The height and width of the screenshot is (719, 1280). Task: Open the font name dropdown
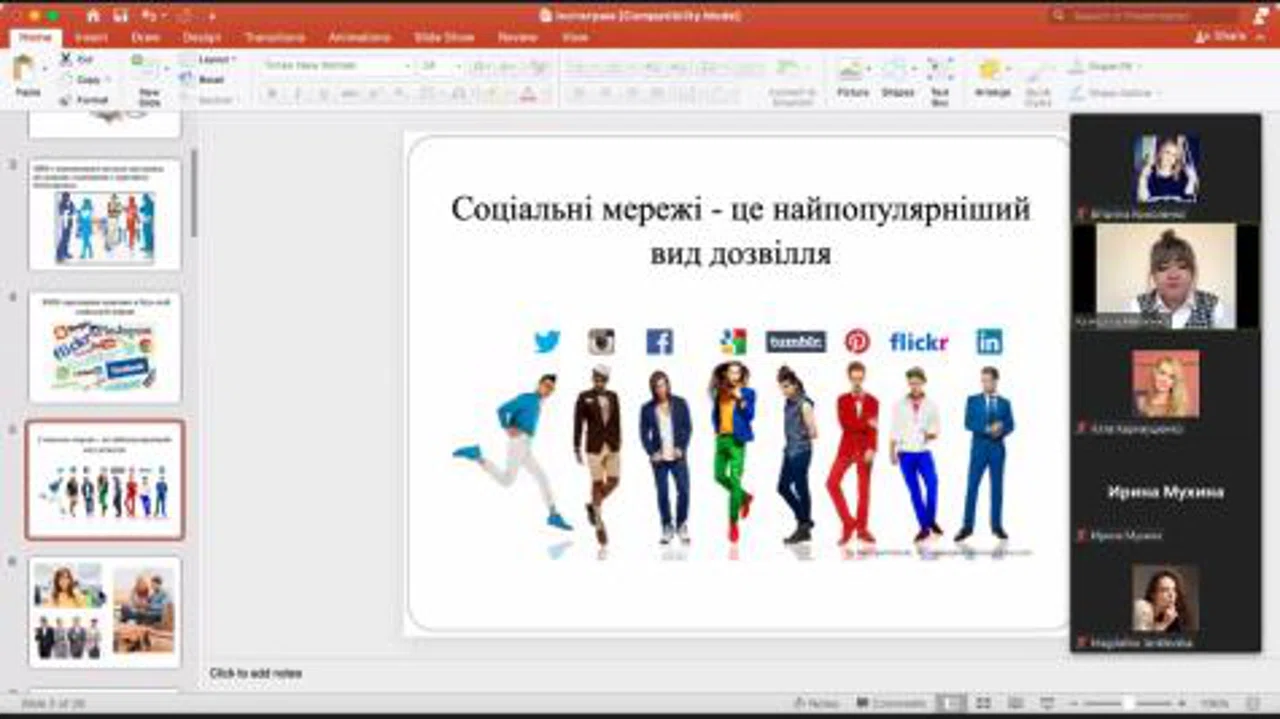[x=407, y=66]
